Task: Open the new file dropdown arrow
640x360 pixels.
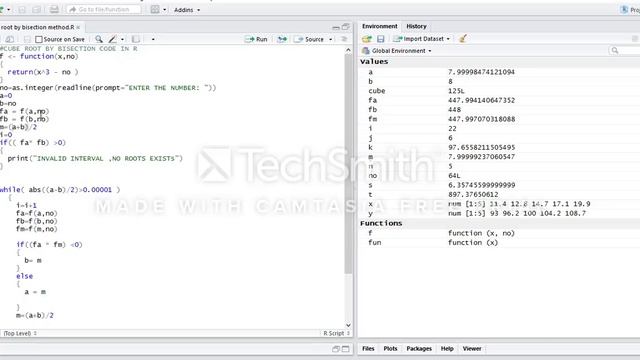Action: click(9, 9)
